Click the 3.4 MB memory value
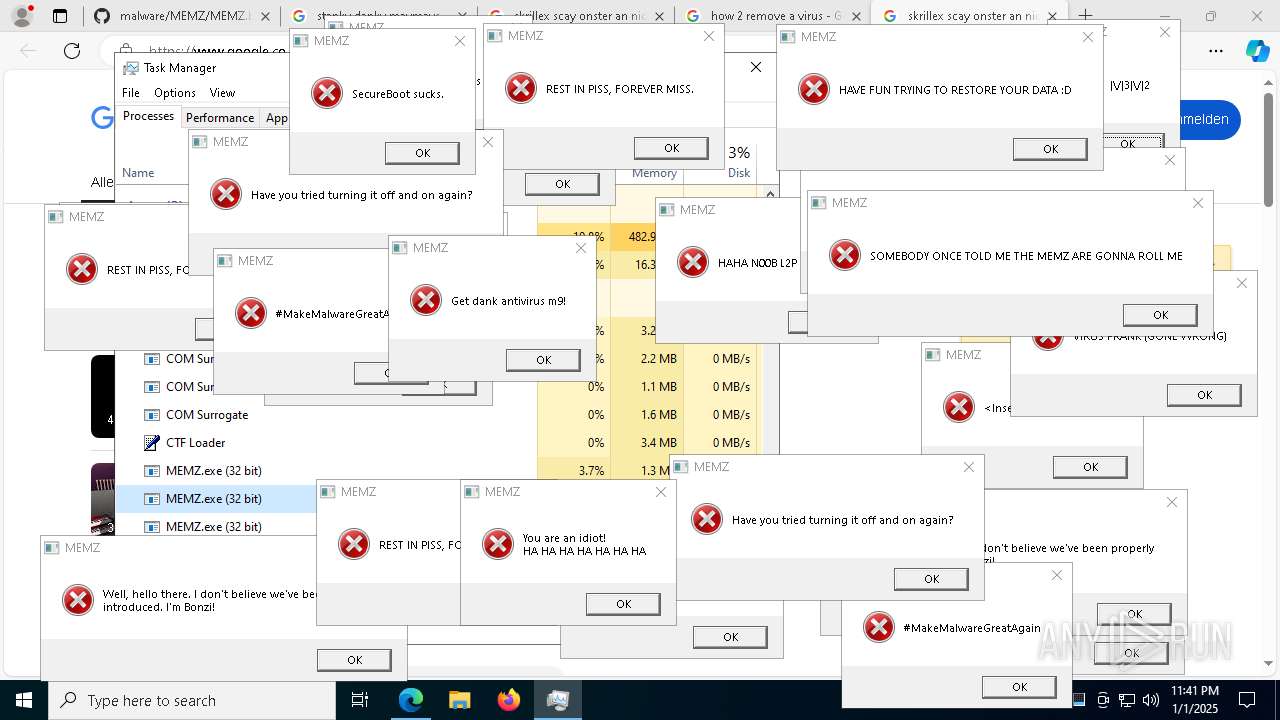Image resolution: width=1280 pixels, height=720 pixels. (x=658, y=442)
